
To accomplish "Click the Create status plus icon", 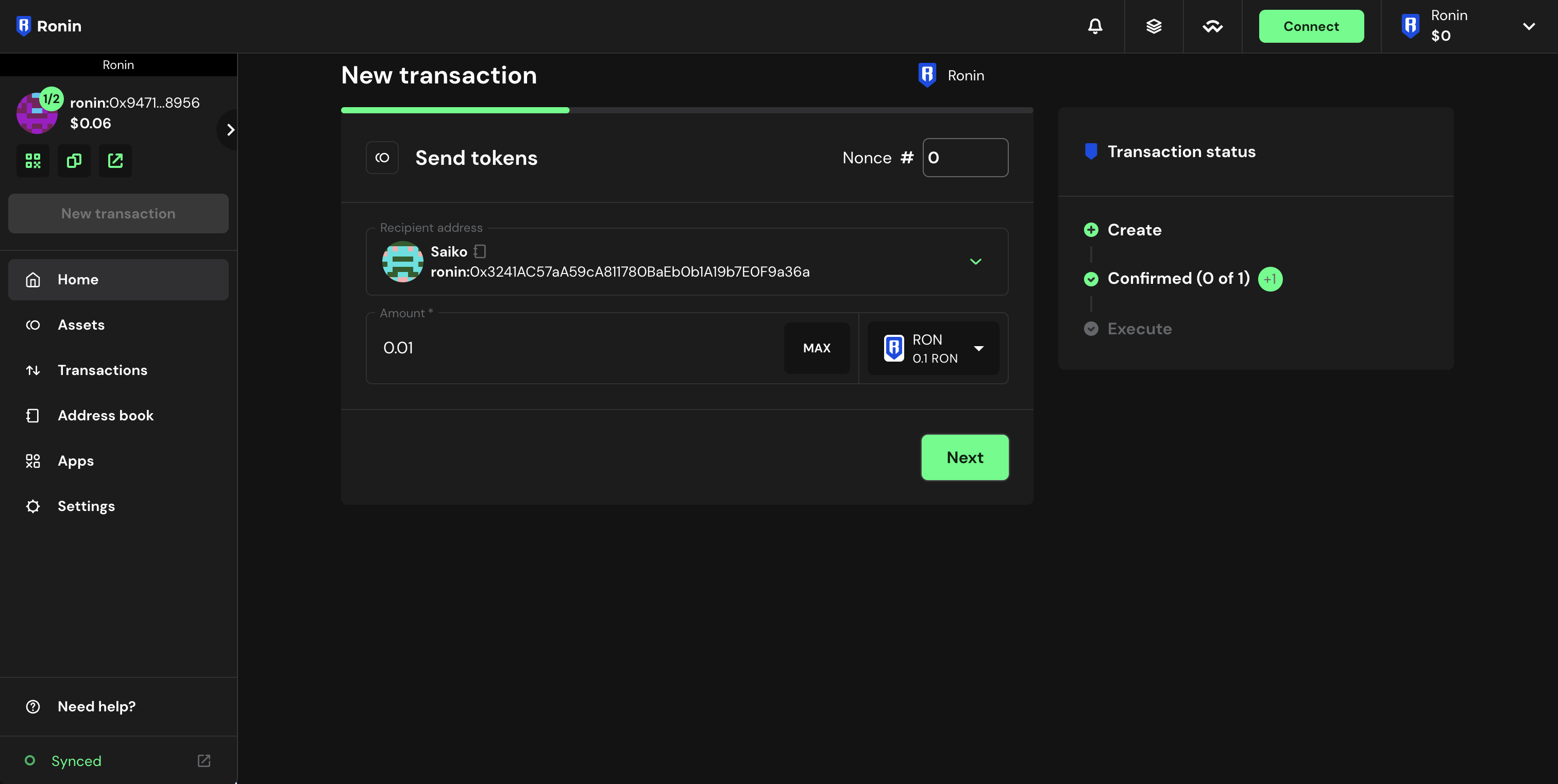I will point(1091,230).
